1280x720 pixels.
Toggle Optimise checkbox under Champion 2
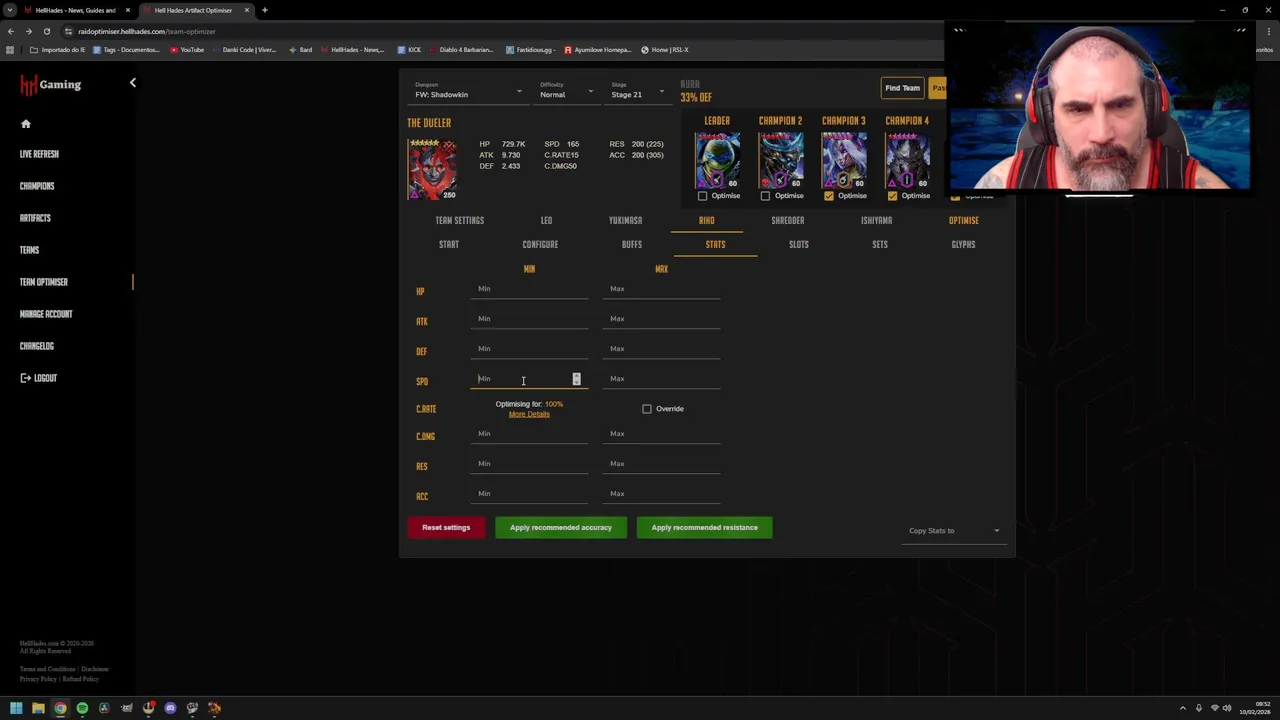(x=765, y=196)
